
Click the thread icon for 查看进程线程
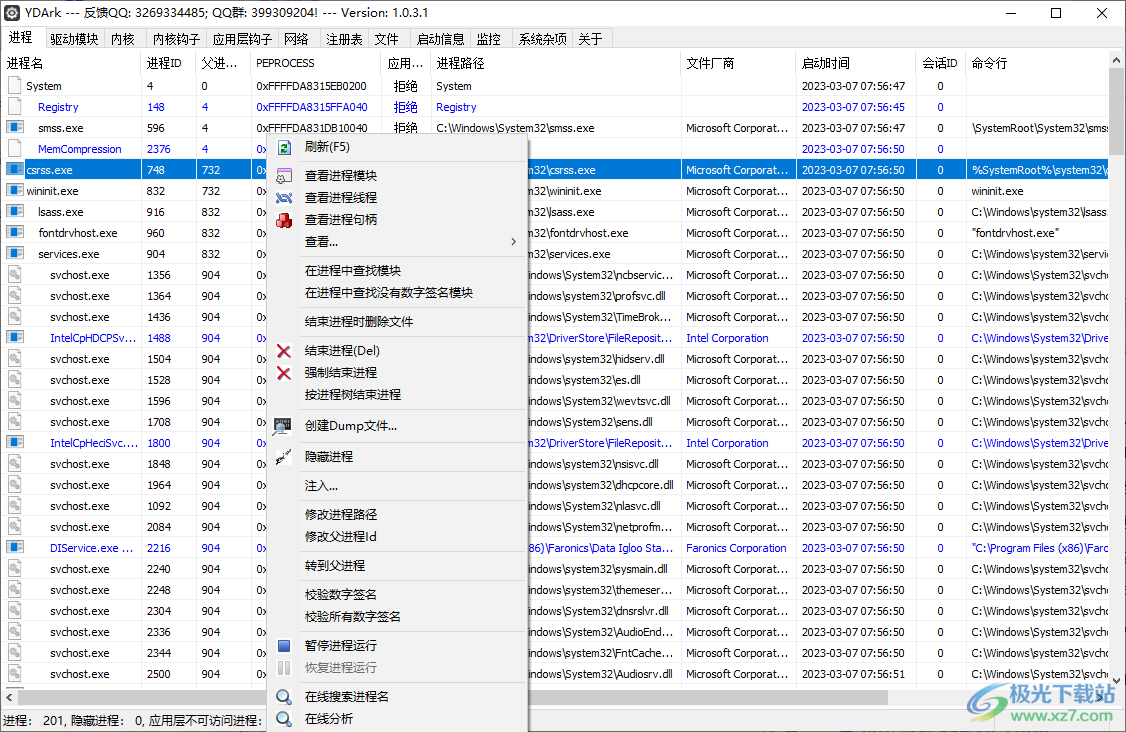(x=284, y=198)
